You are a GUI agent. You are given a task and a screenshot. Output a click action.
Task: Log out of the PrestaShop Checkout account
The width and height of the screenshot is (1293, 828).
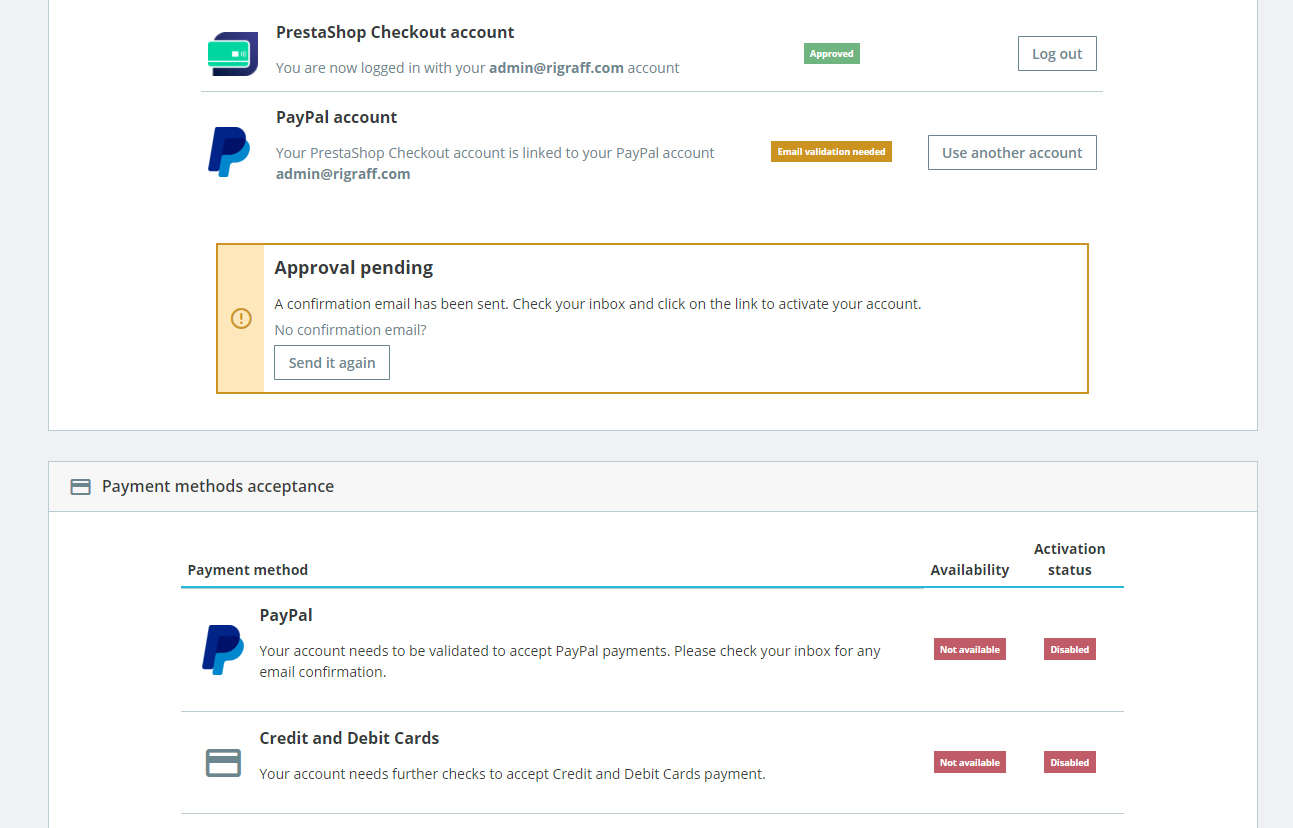pos(1057,54)
